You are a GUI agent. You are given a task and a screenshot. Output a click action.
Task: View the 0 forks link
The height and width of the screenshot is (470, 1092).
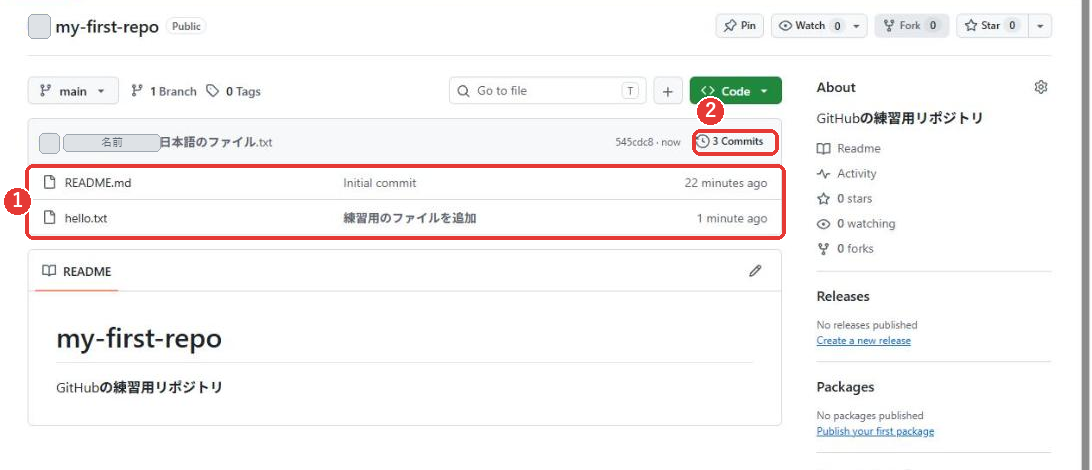coord(855,249)
